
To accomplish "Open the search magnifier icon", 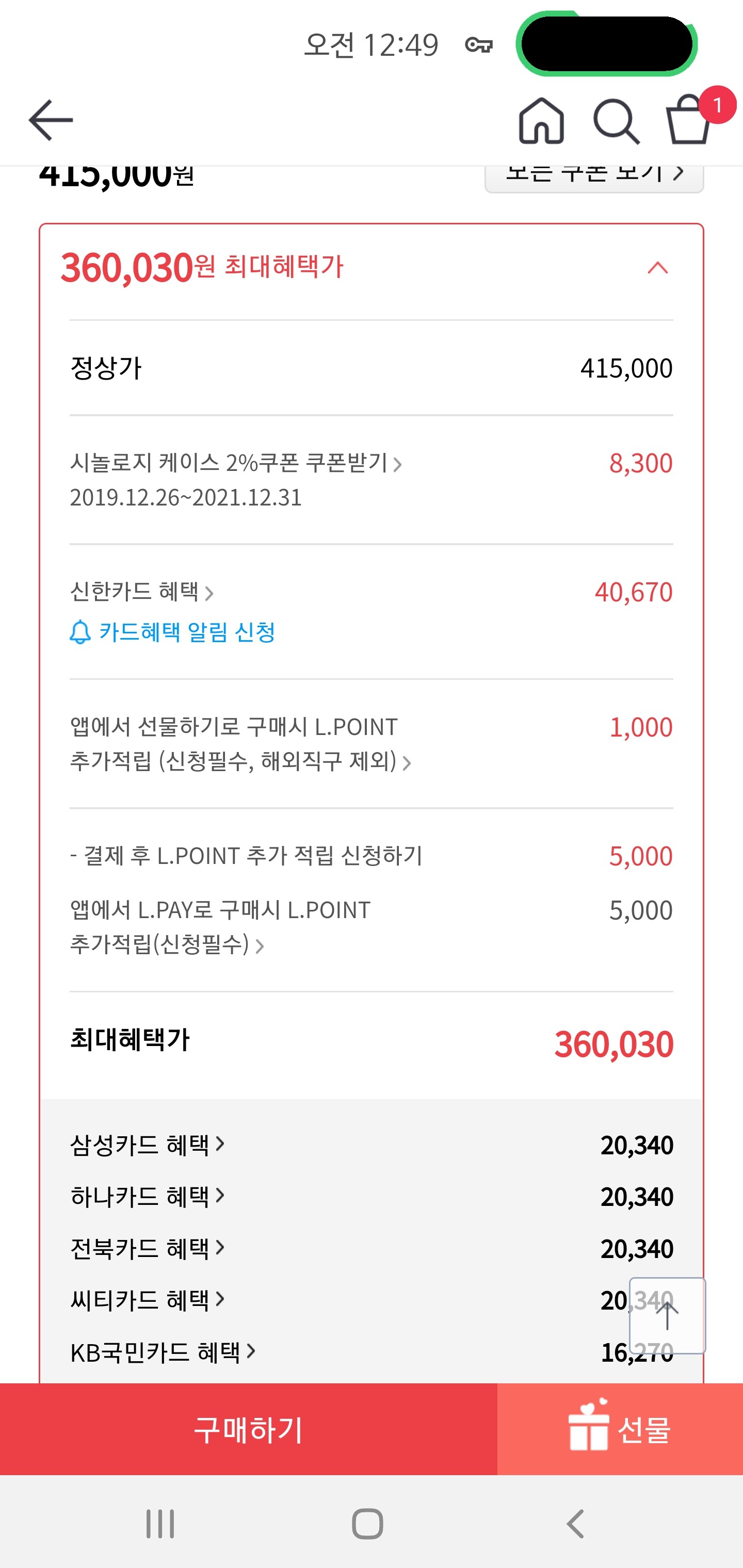I will click(x=616, y=121).
